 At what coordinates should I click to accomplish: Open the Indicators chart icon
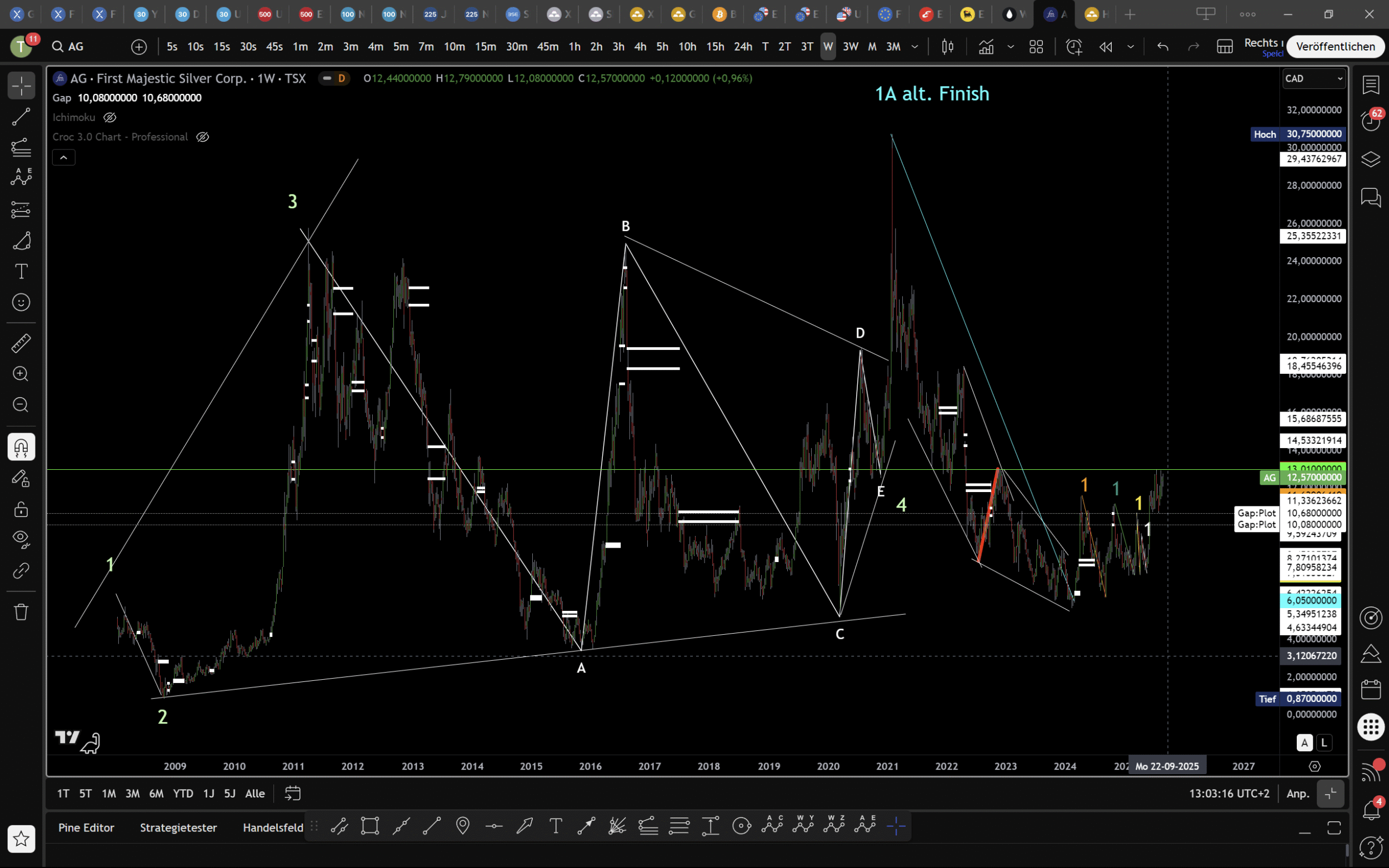pos(986,47)
